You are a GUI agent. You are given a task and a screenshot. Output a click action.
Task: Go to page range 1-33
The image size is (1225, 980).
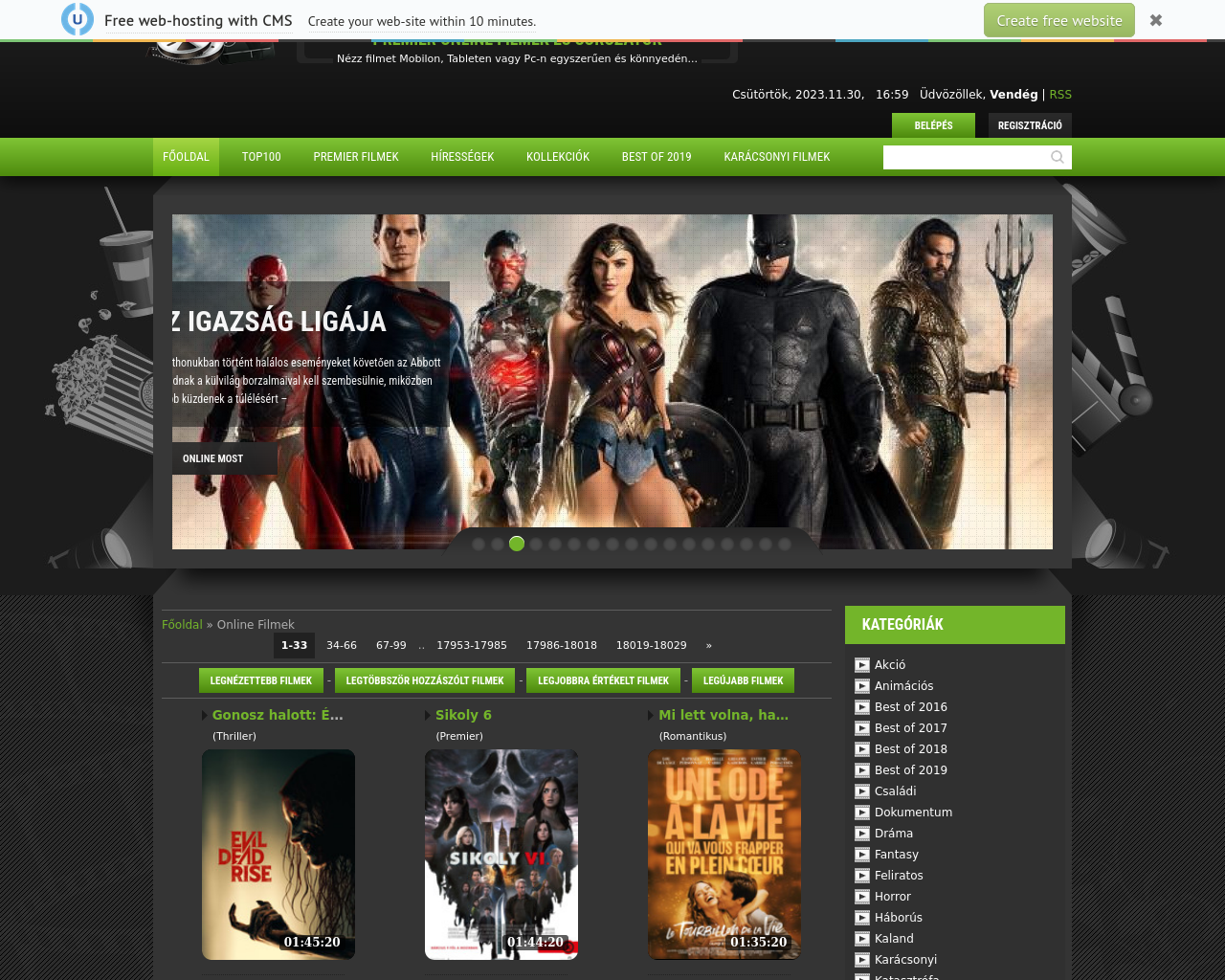tap(294, 645)
